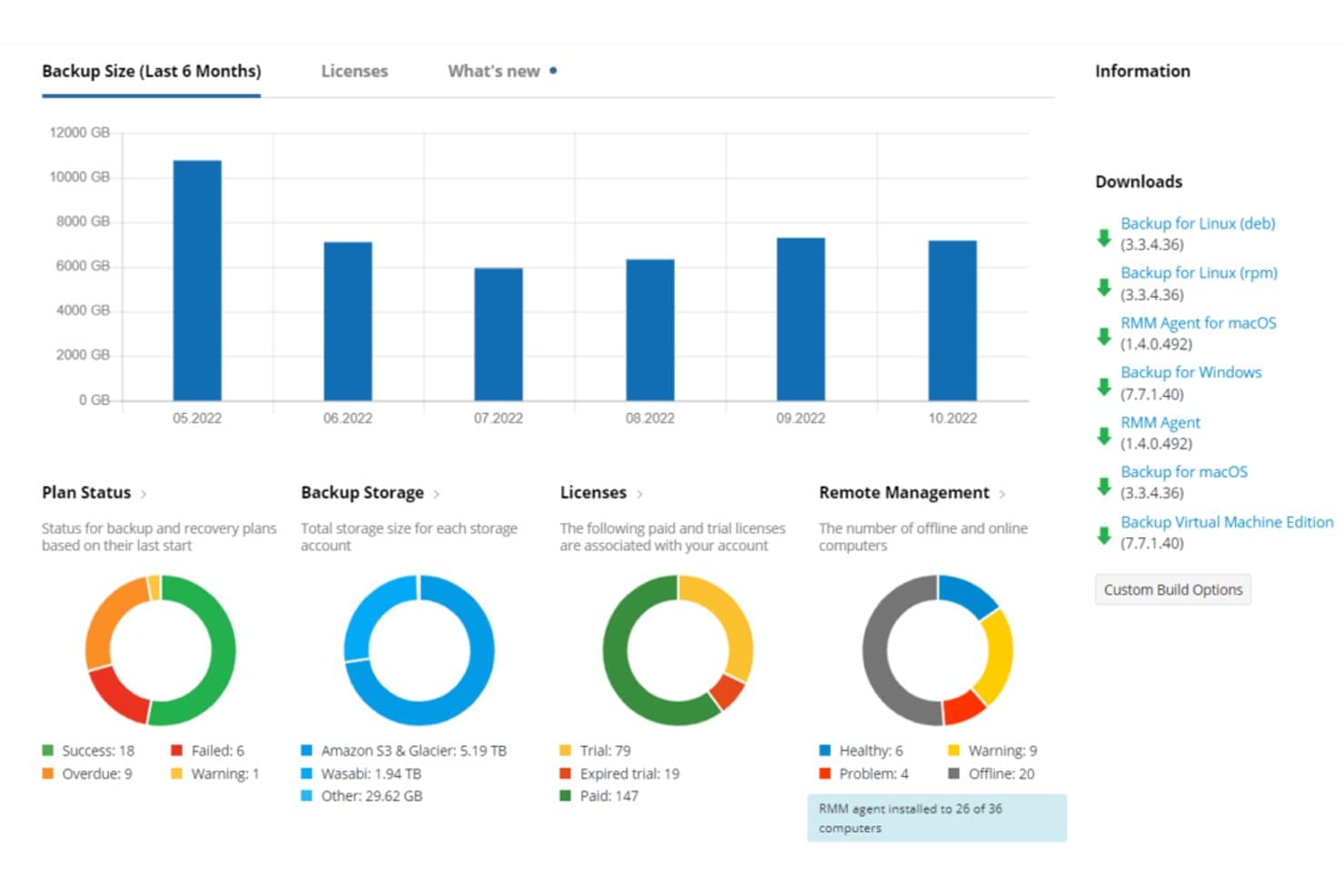Open Backup Storage details chevron

(x=437, y=494)
